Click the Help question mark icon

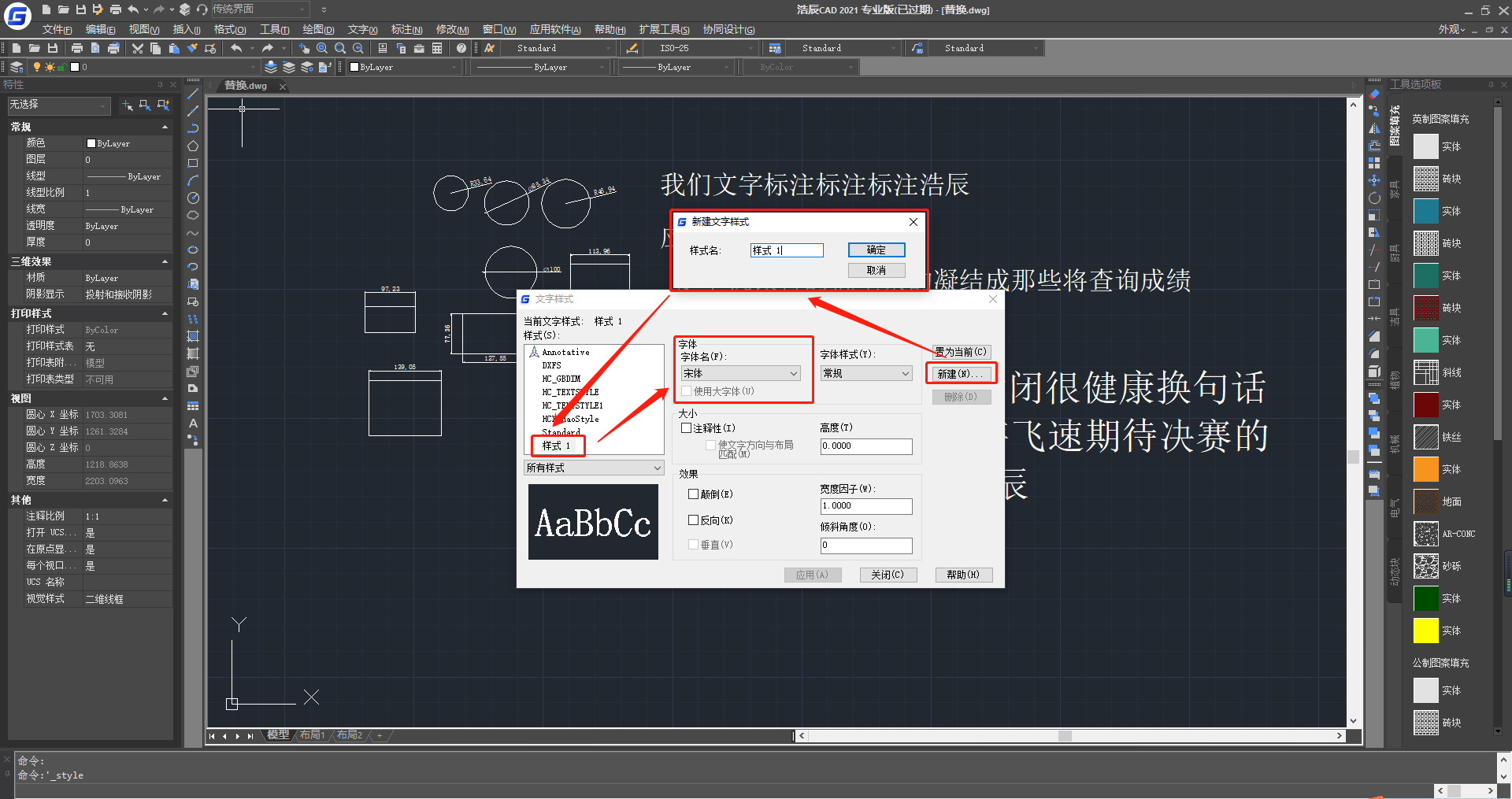tap(461, 48)
